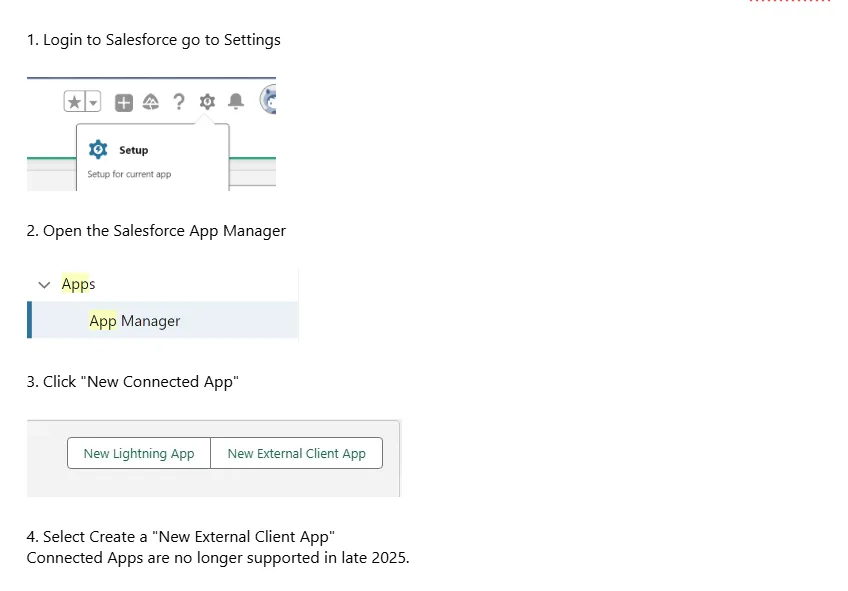Open the user avatar profile icon
The image size is (848, 591).
268,99
